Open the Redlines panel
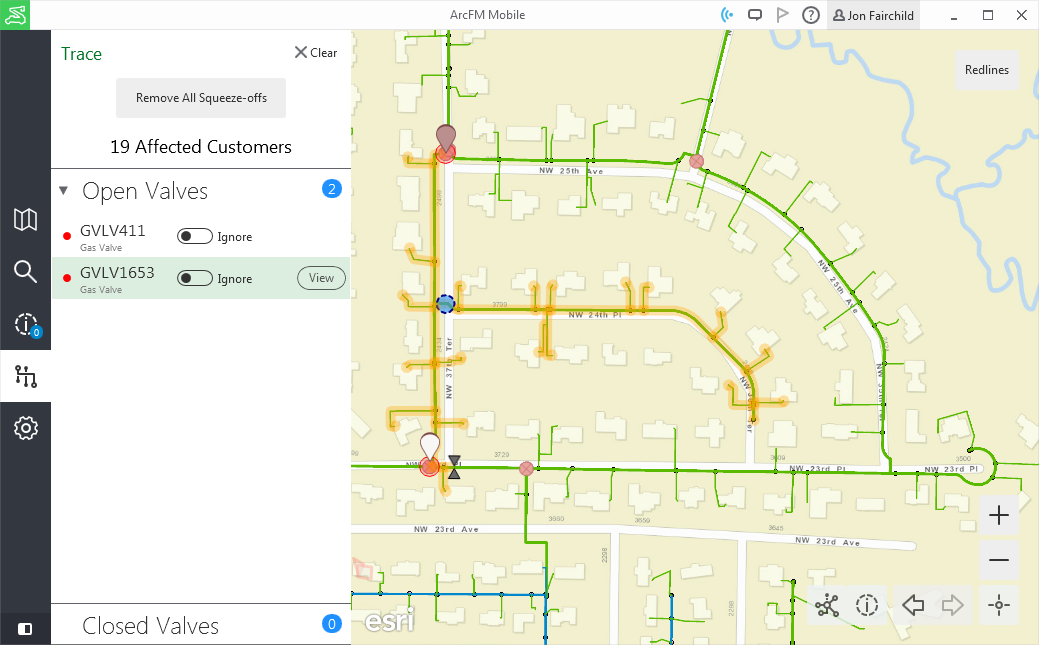The width and height of the screenshot is (1039, 645). [987, 70]
